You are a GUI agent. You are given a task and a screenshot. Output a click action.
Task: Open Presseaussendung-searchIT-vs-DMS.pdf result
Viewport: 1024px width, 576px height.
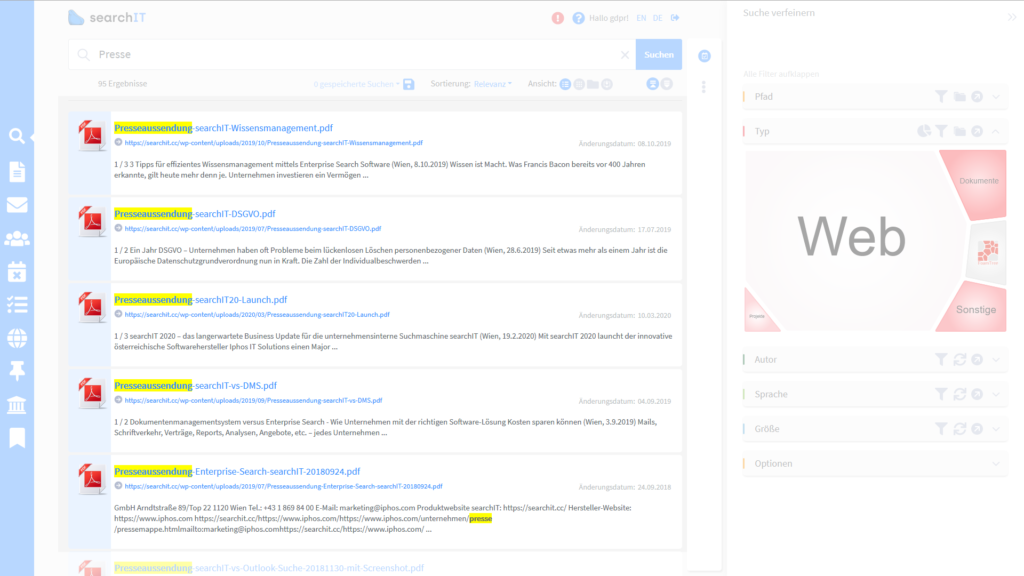(x=195, y=385)
